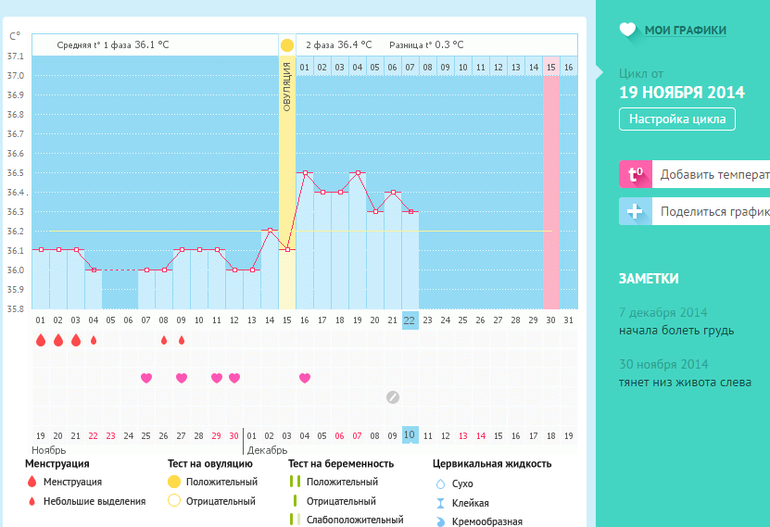Open the Настройка цикла button

coord(677,119)
